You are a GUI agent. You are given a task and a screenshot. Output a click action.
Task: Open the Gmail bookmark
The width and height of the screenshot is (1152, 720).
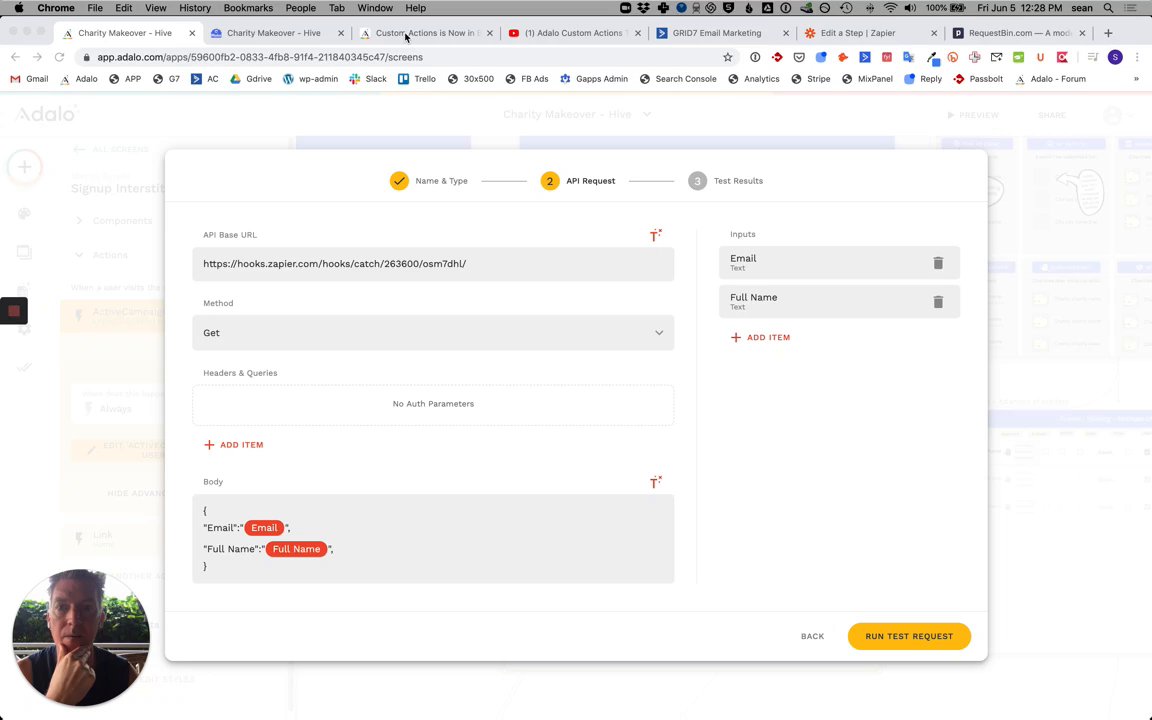pyautogui.click(x=29, y=79)
